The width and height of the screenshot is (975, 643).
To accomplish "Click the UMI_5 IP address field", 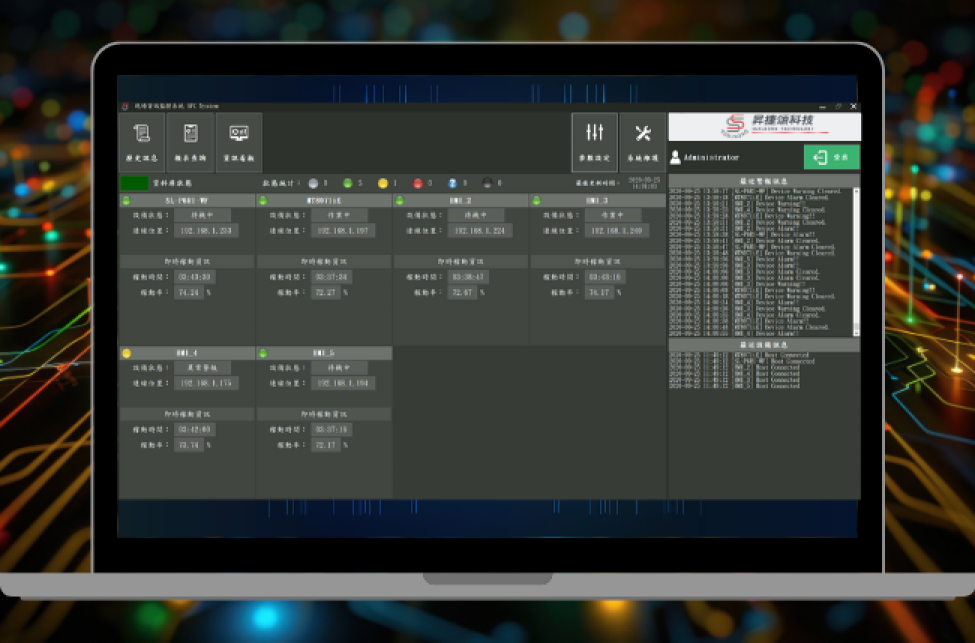I will point(343,383).
